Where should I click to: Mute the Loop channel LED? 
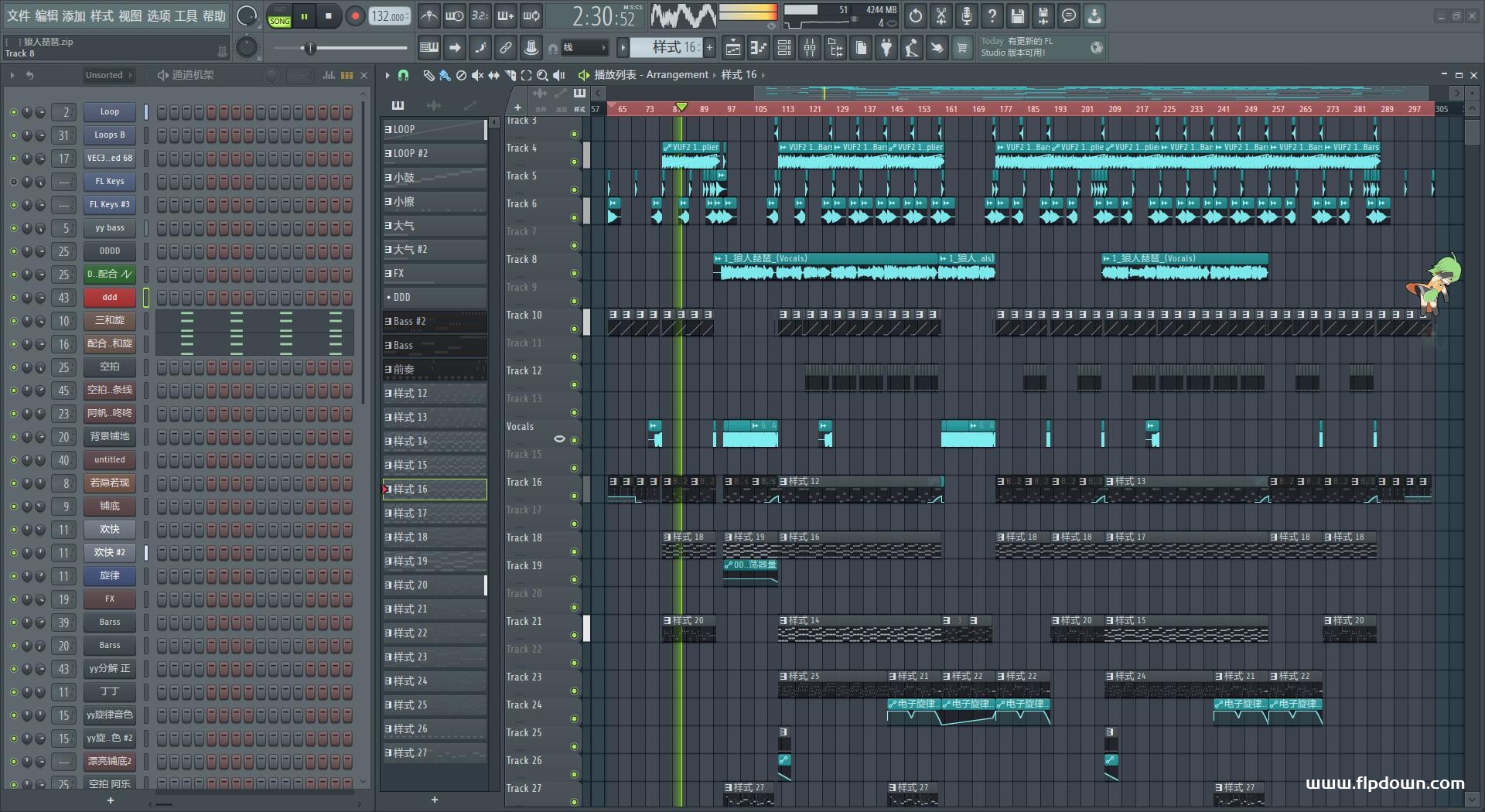coord(13,112)
